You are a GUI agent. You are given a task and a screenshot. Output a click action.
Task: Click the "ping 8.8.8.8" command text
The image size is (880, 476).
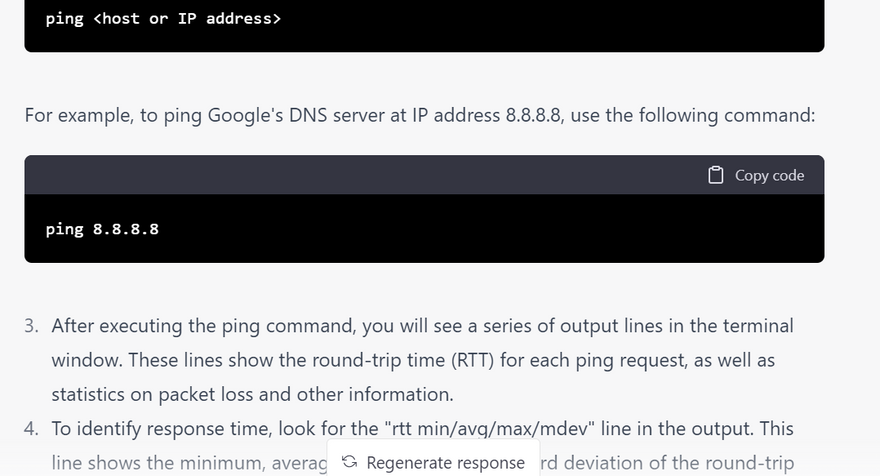tap(102, 229)
